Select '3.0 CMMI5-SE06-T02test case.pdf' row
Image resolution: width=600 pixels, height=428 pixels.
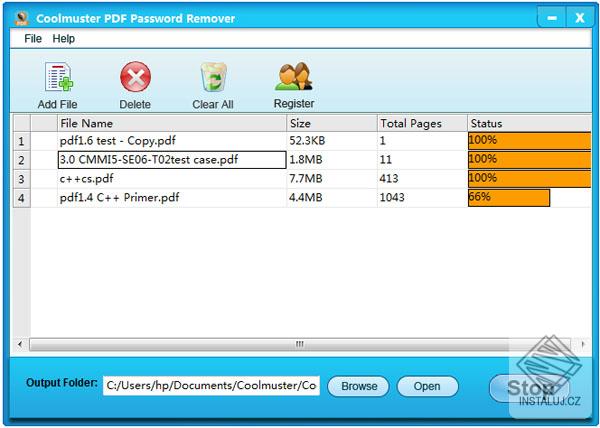pos(172,159)
